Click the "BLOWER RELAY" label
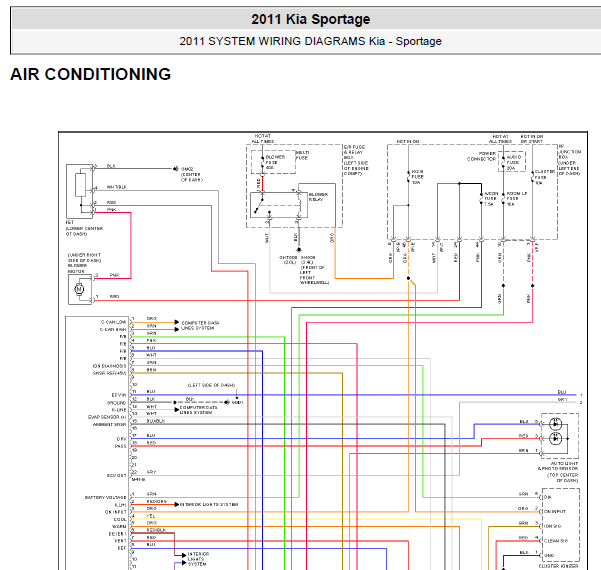The height and width of the screenshot is (570, 601). point(318,197)
